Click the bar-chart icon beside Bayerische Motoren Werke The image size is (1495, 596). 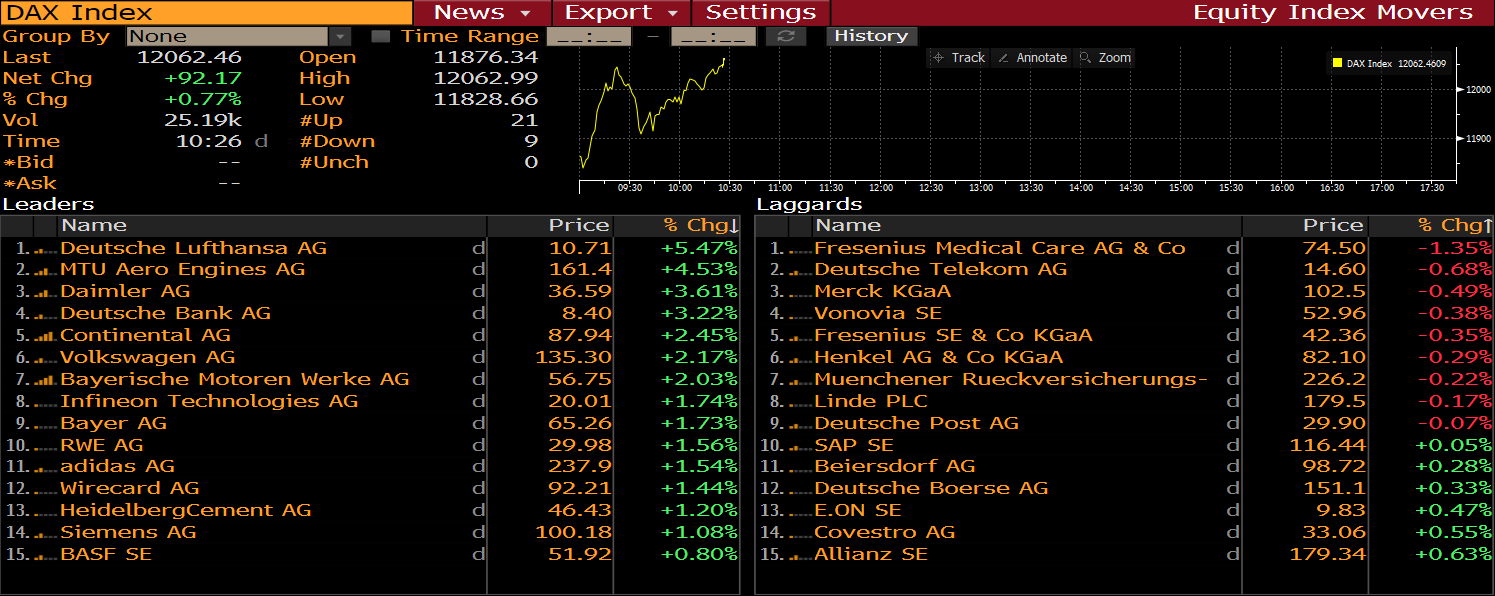coord(45,381)
